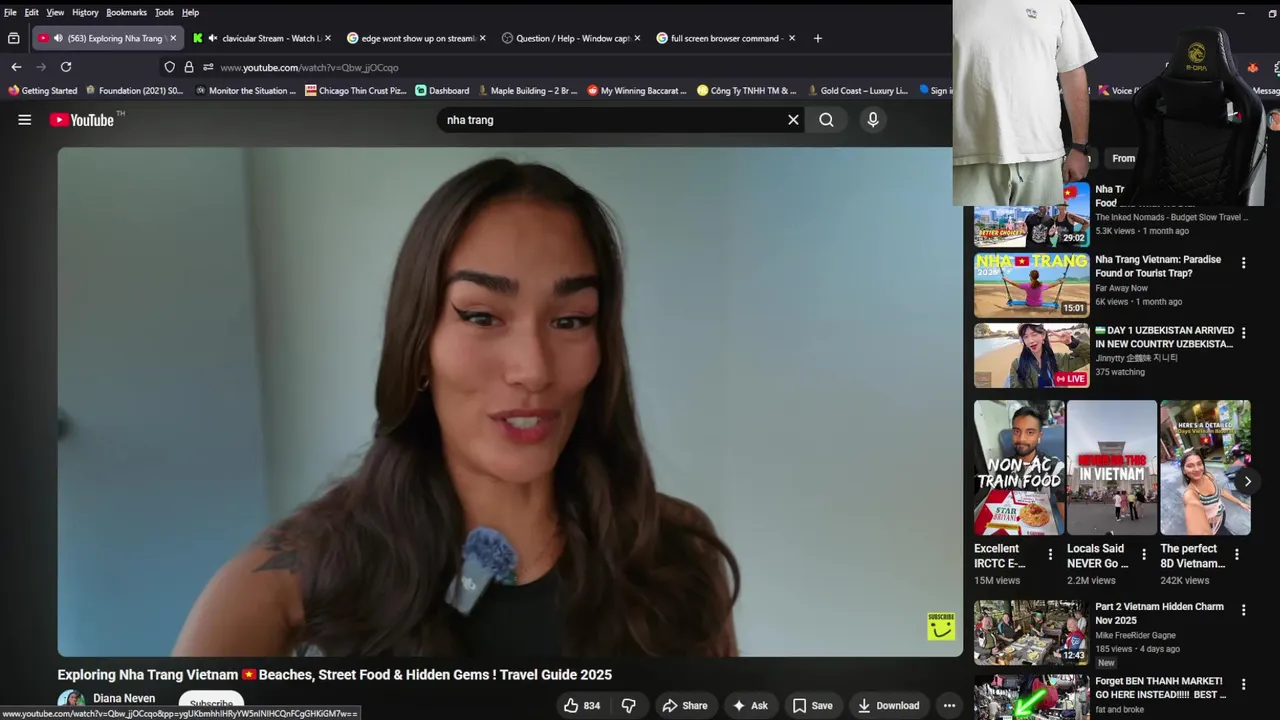Start voice search with the microphone
This screenshot has width=1280, height=720.
873,120
